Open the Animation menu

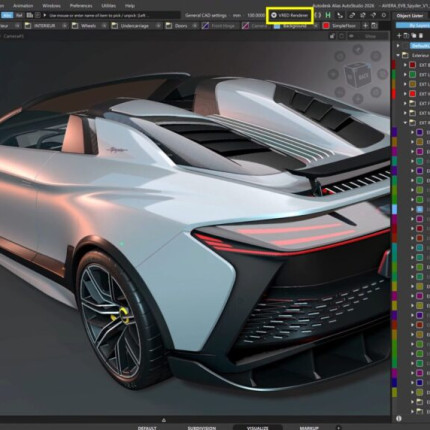coord(23,6)
